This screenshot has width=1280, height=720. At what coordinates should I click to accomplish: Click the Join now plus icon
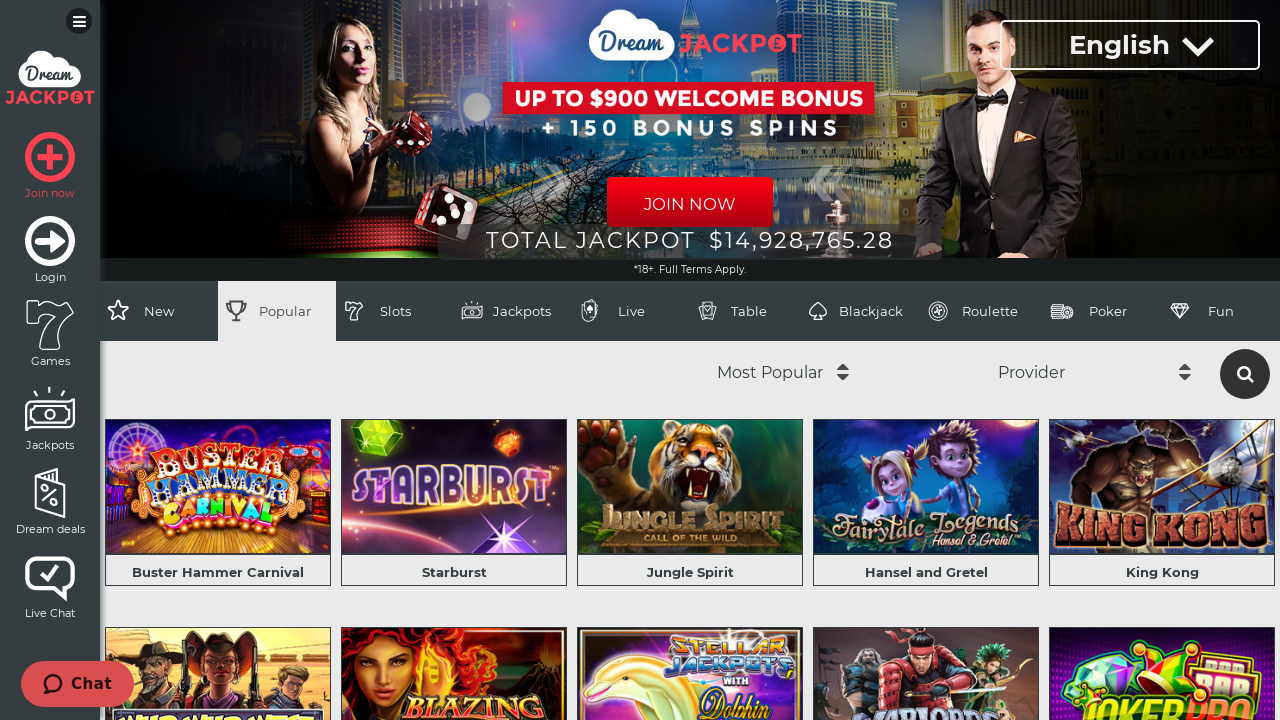[x=50, y=157]
